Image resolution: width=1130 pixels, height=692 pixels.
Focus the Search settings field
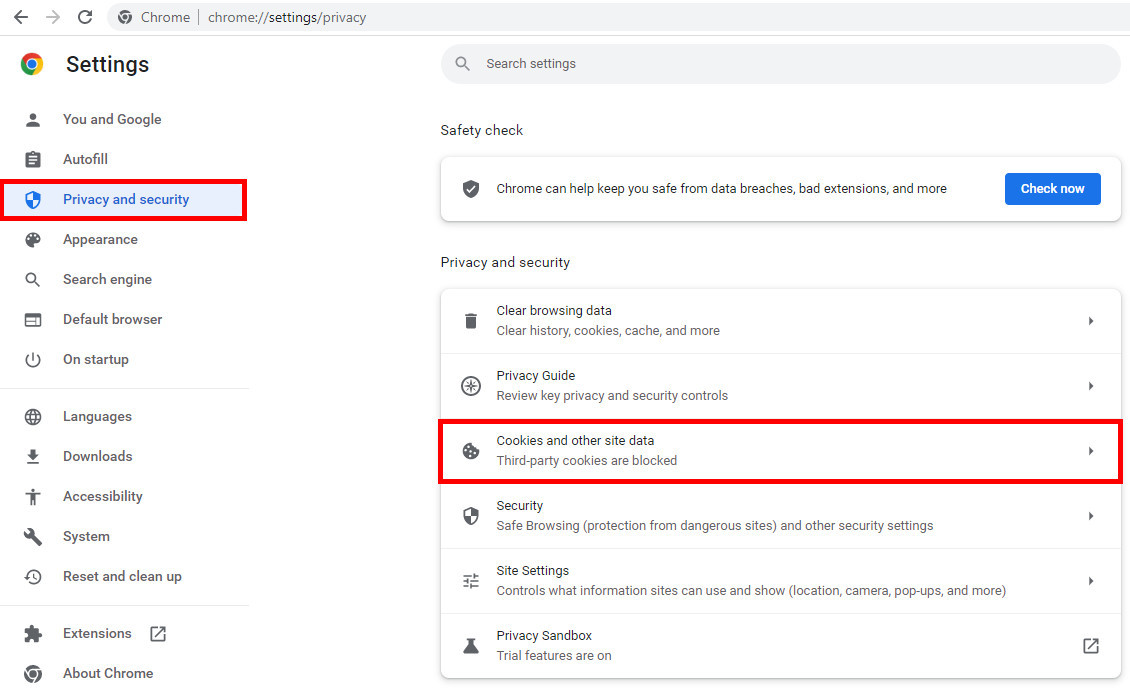pyautogui.click(x=780, y=63)
